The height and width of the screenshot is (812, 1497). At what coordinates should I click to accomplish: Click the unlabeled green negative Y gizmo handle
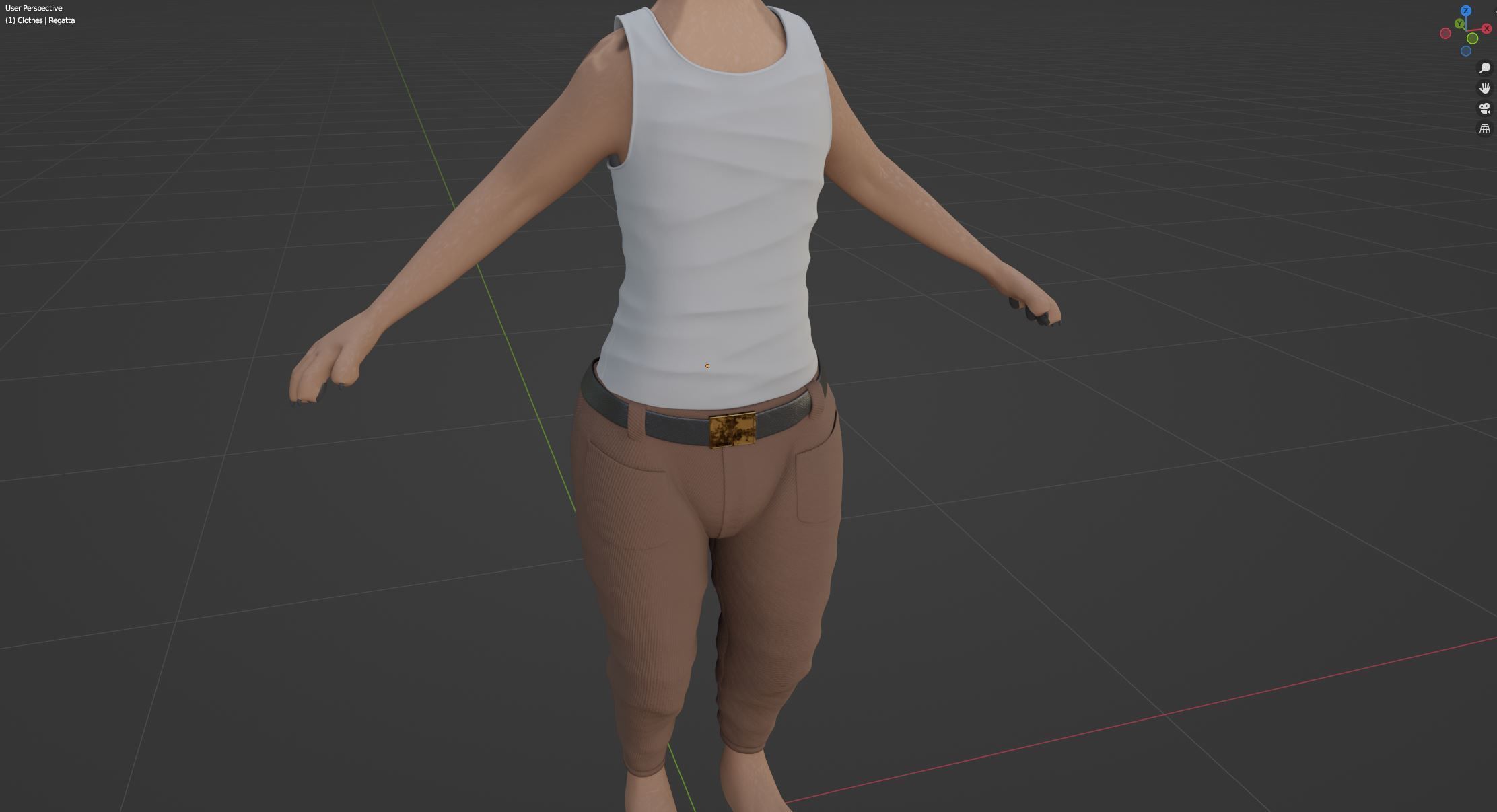coord(1472,38)
